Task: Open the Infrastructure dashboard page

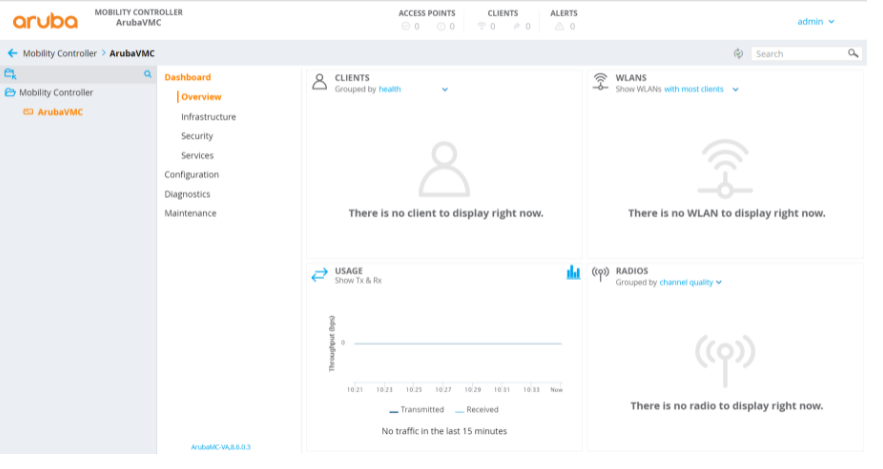Action: pyautogui.click(x=208, y=117)
